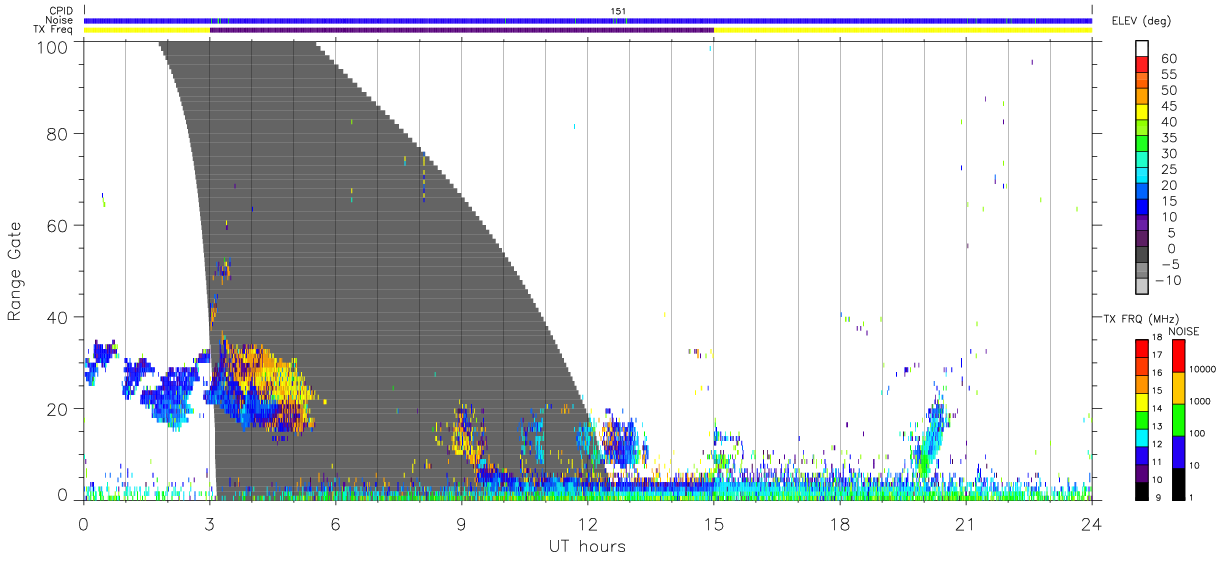1228x567 pixels.
Task: Click the 'CPID' label at the top left
Action: 61,11
